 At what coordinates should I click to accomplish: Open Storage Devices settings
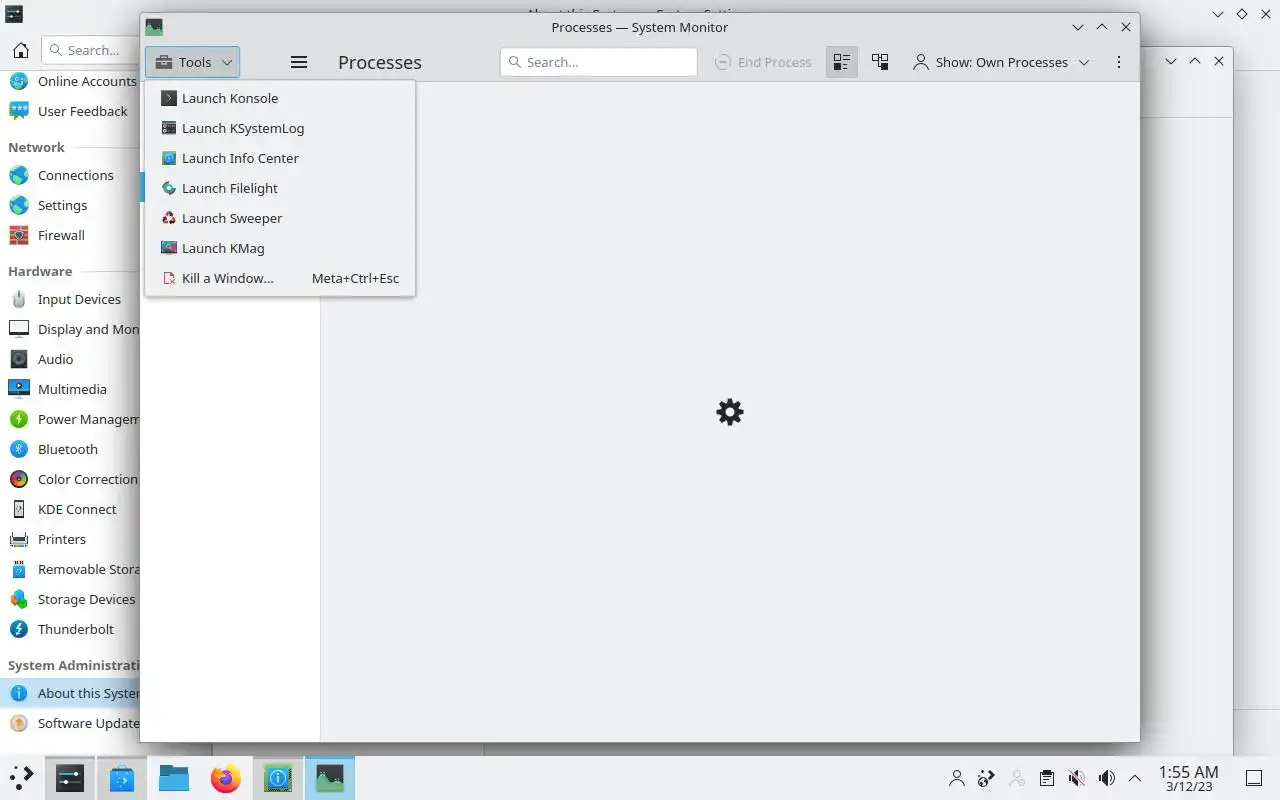click(72, 599)
